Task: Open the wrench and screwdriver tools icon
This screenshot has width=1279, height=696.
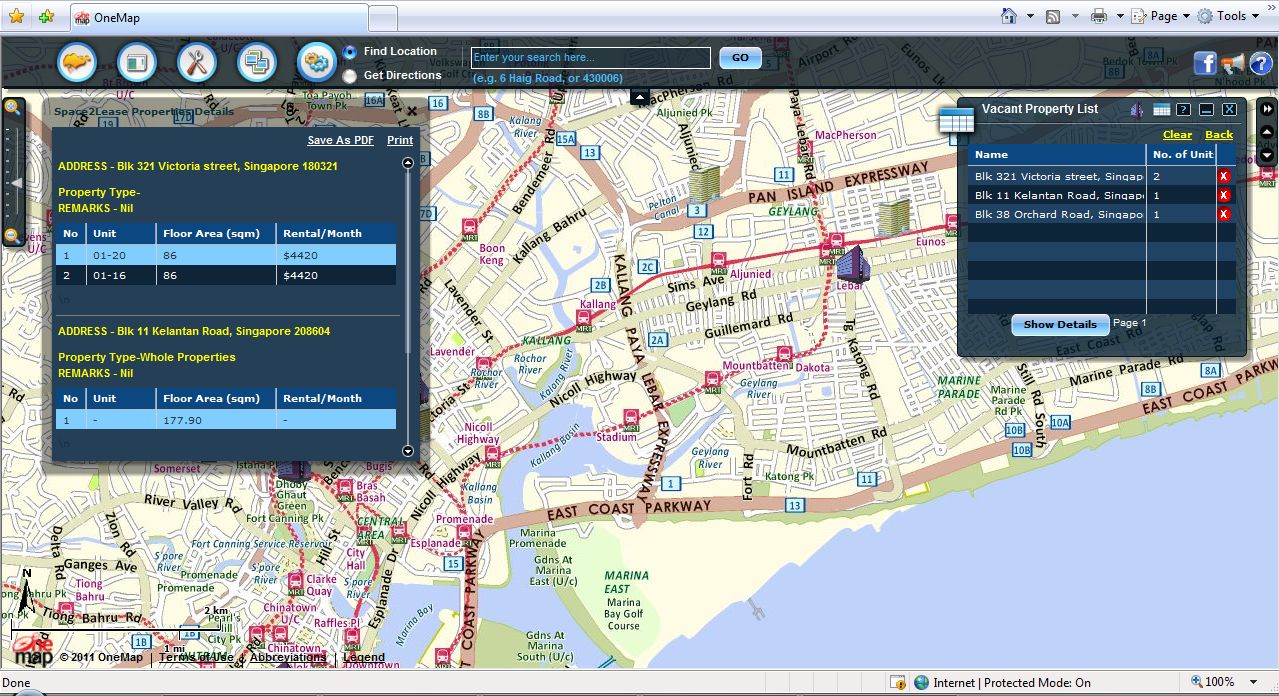Action: (197, 62)
